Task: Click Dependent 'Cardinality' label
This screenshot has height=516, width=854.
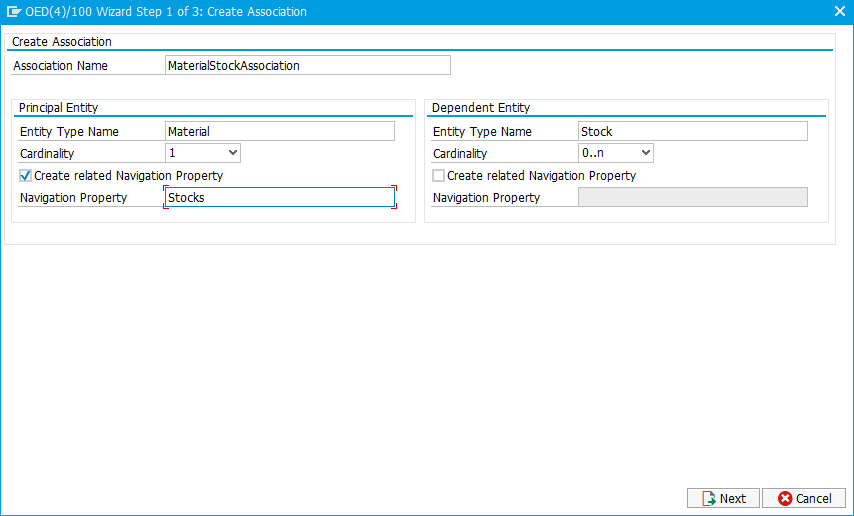Action: pos(460,153)
